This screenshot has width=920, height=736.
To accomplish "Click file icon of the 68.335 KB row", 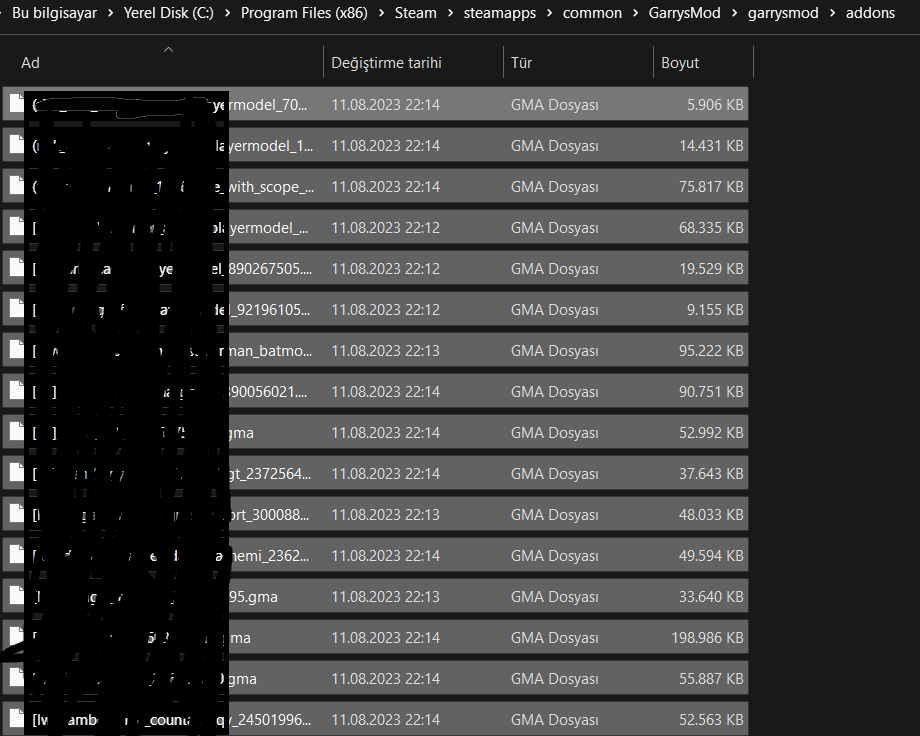I will pyautogui.click(x=16, y=227).
